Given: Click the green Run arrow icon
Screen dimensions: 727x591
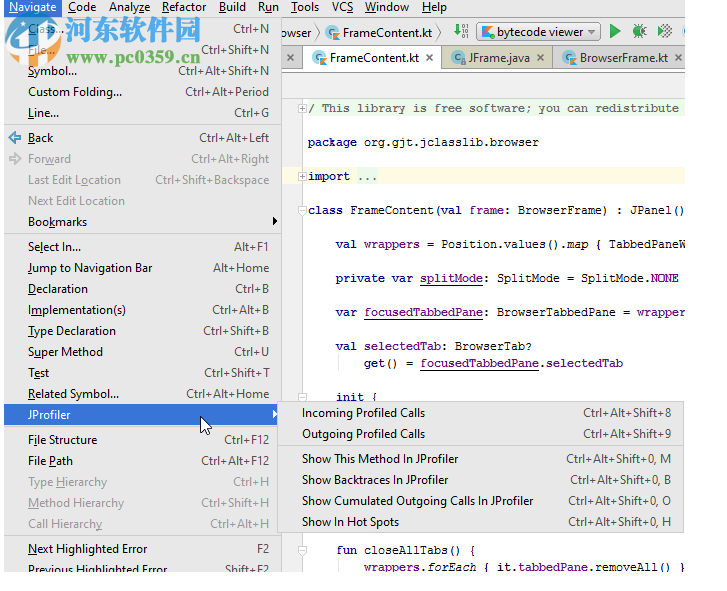Looking at the screenshot, I should (x=615, y=32).
